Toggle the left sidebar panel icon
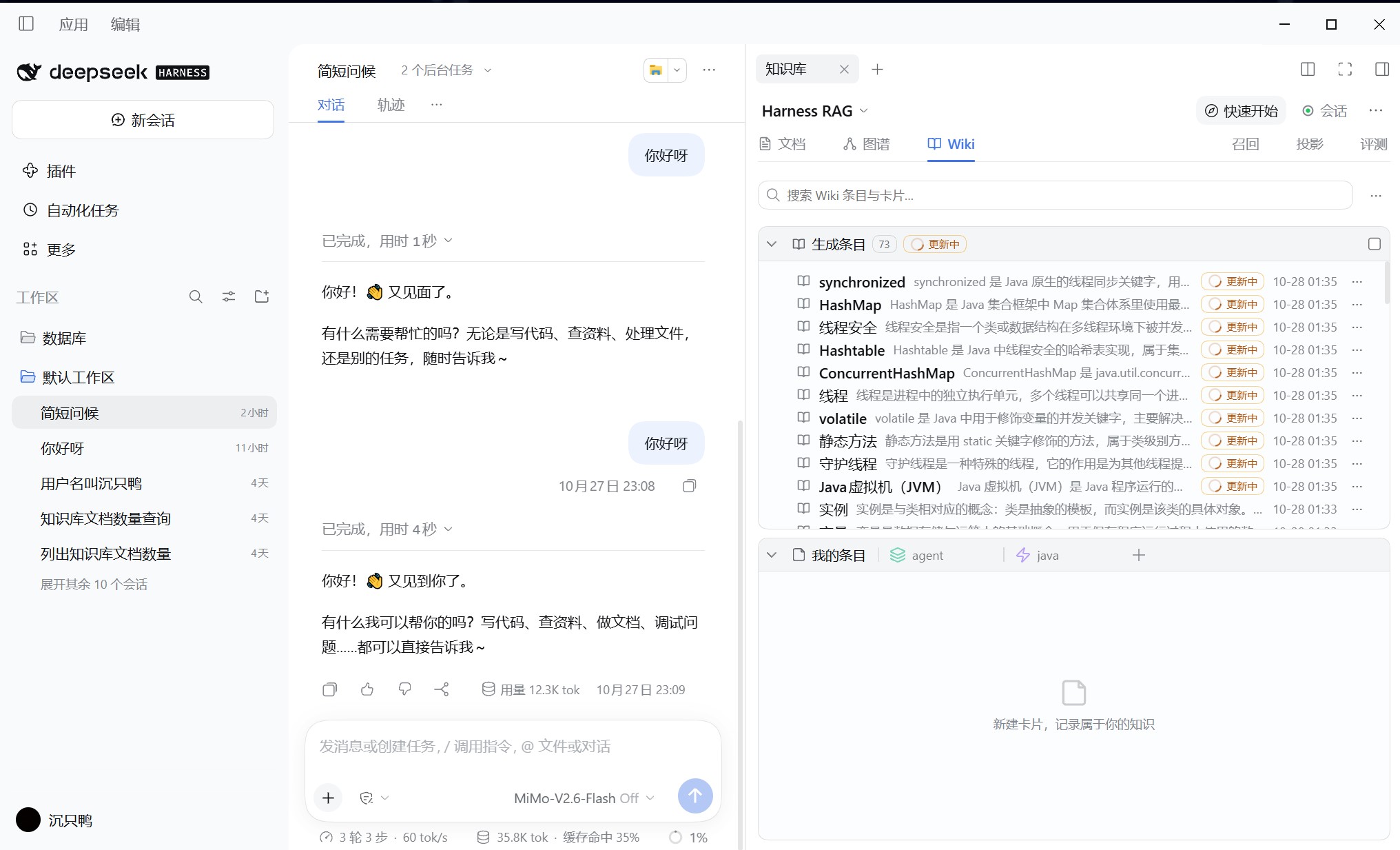This screenshot has width=1400, height=850. coord(26,24)
